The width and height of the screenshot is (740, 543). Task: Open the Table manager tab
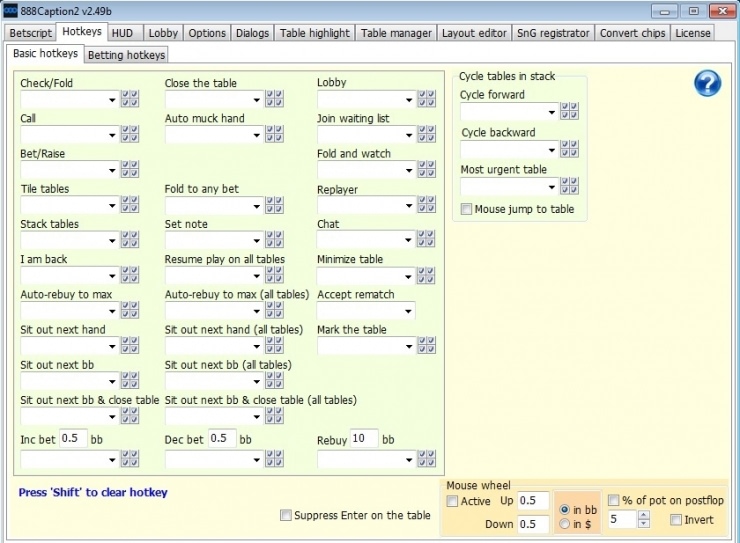pos(396,33)
